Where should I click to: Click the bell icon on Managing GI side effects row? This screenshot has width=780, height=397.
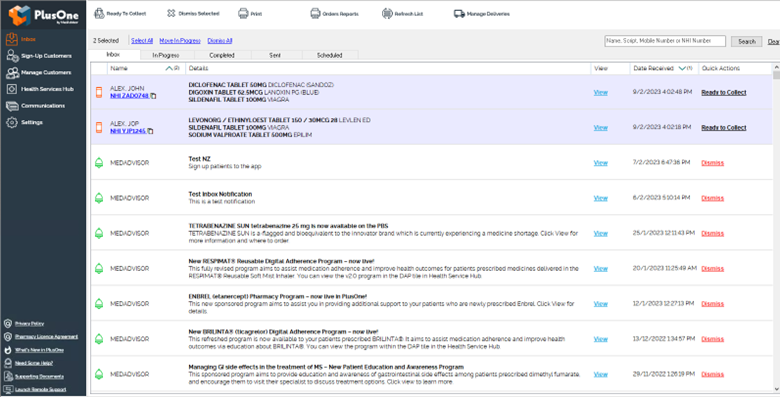[x=99, y=374]
